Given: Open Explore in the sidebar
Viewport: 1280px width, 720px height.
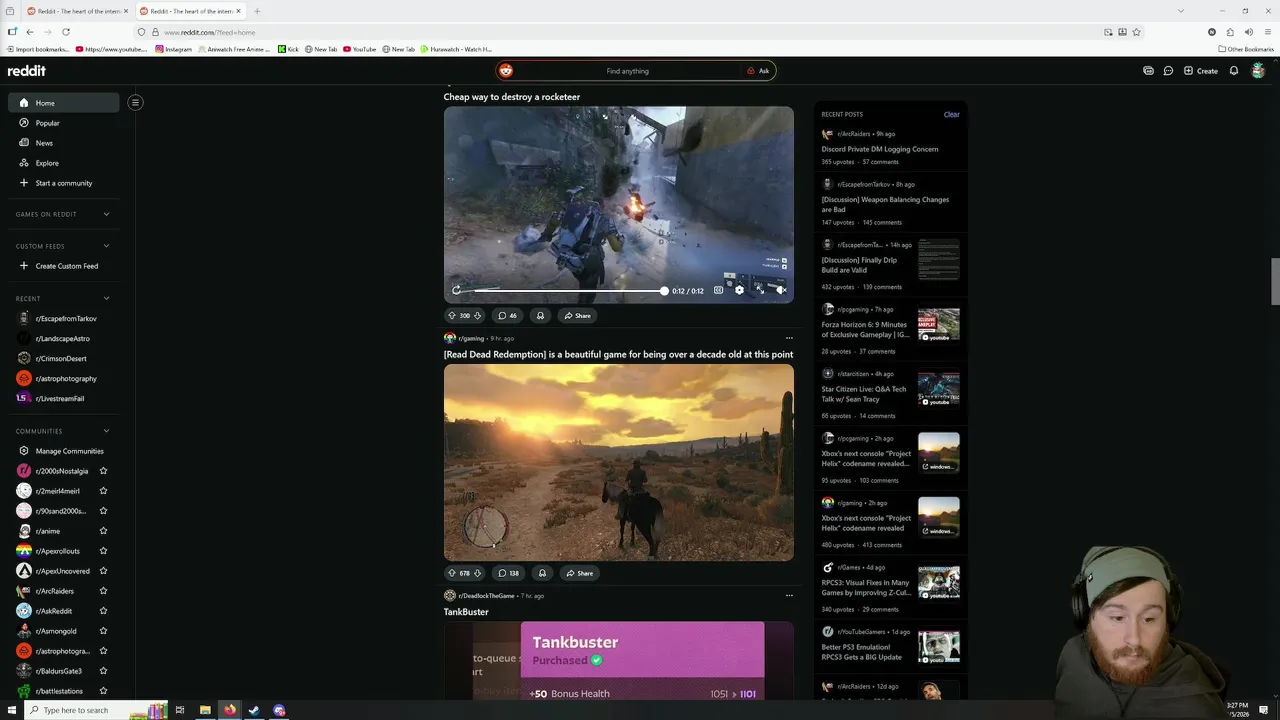Looking at the screenshot, I should [63, 163].
